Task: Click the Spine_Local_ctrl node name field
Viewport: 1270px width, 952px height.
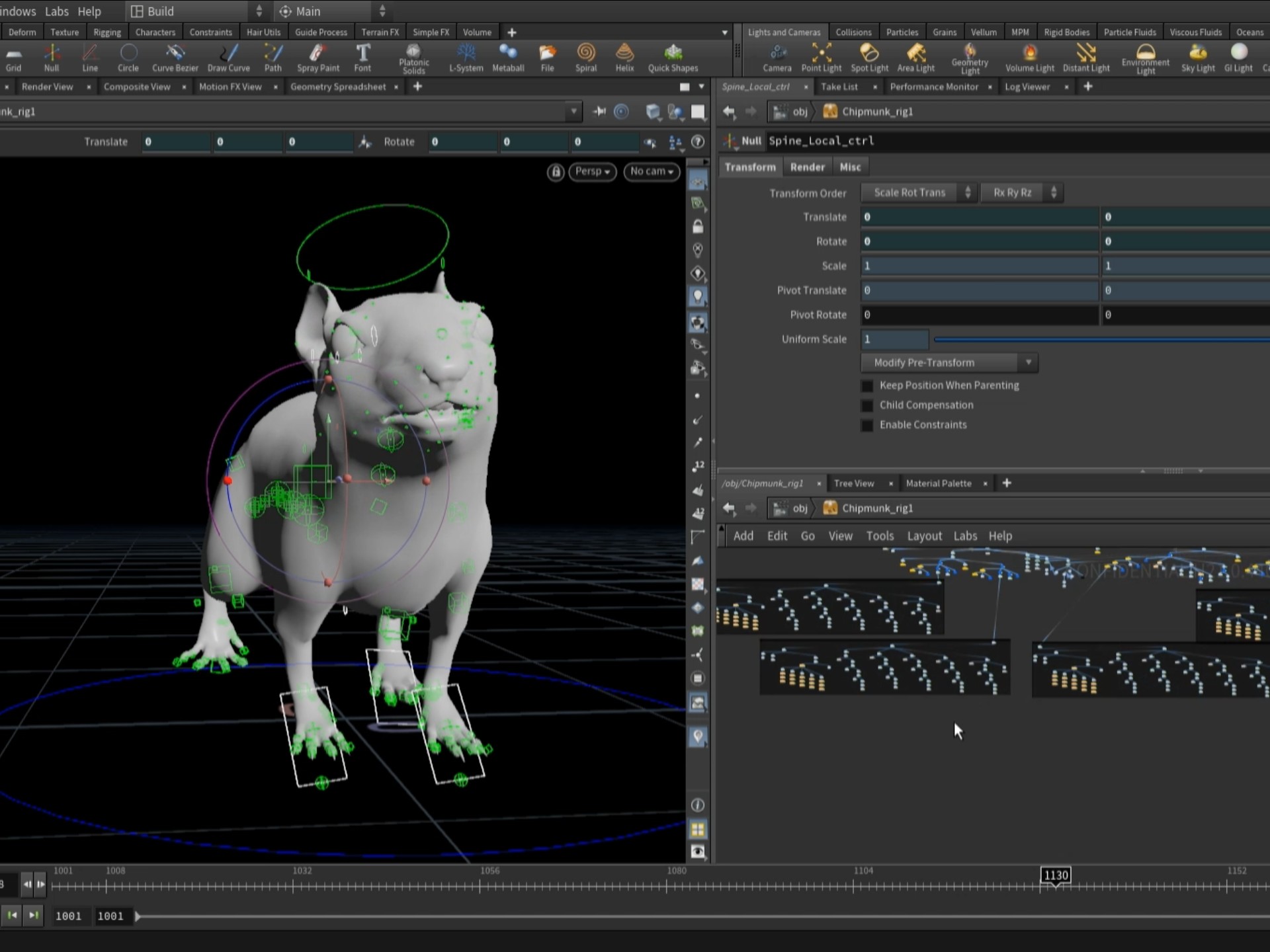Action: point(1017,141)
